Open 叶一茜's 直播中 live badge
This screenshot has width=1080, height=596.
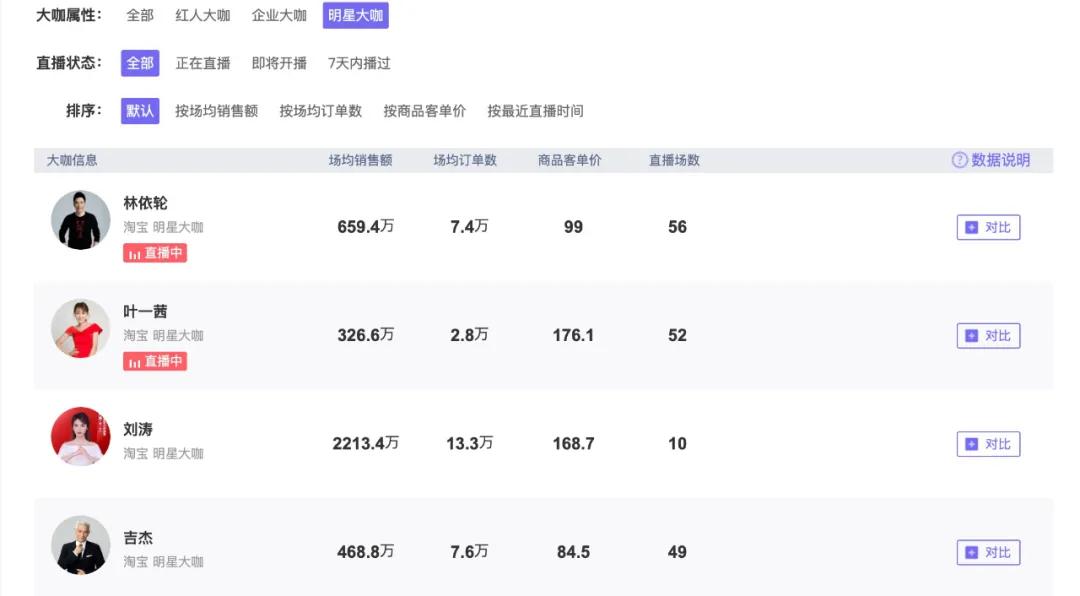(155, 361)
